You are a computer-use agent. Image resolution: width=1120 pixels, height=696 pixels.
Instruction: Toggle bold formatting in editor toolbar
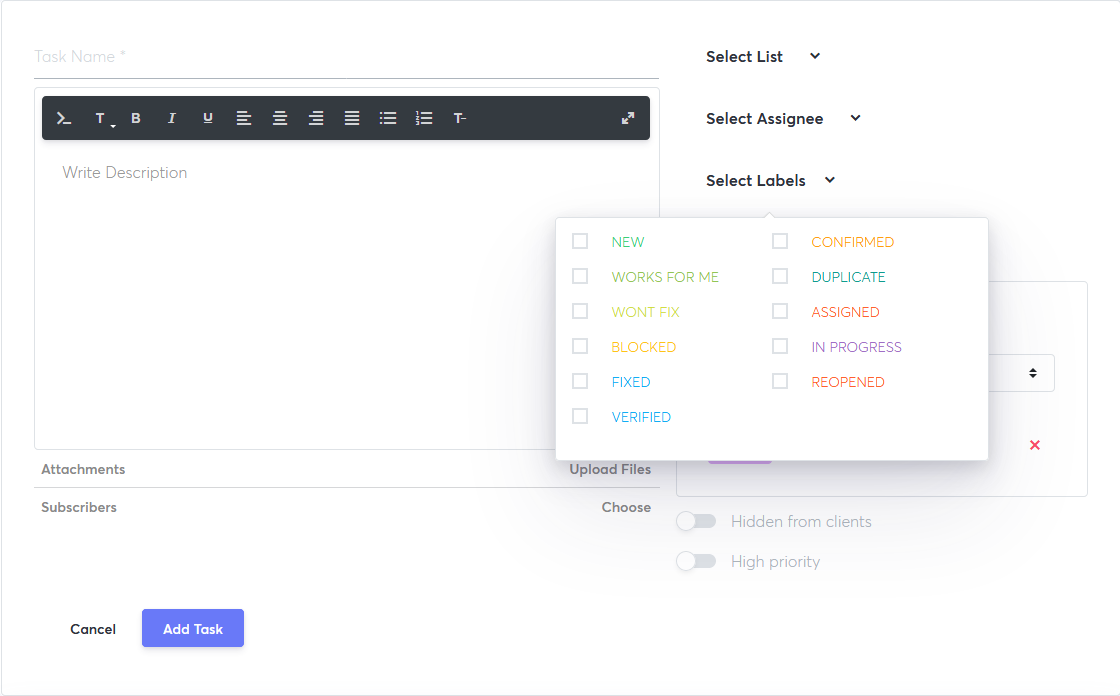click(x=136, y=119)
